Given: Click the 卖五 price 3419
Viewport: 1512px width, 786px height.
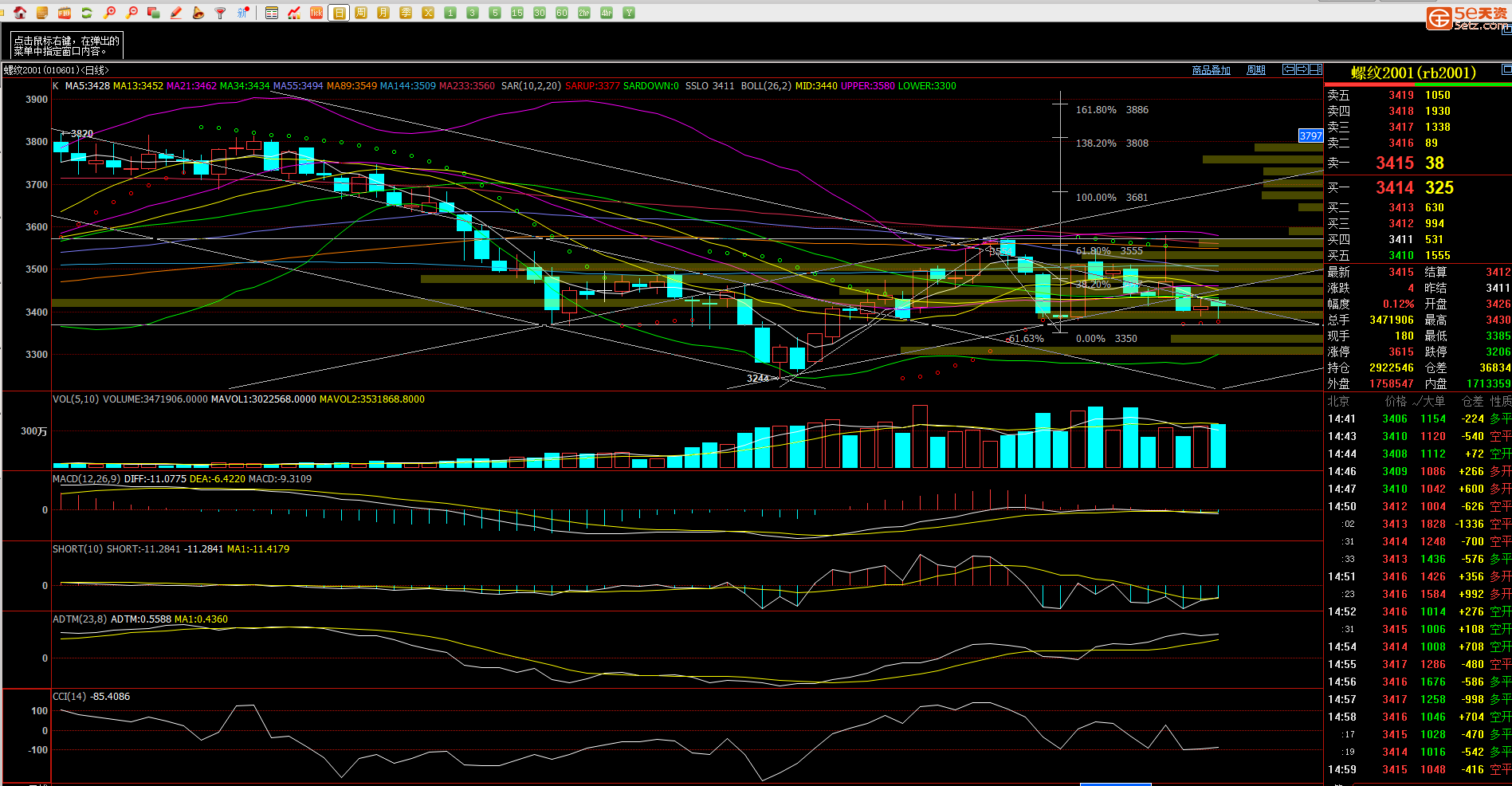Looking at the screenshot, I should coord(1401,96).
